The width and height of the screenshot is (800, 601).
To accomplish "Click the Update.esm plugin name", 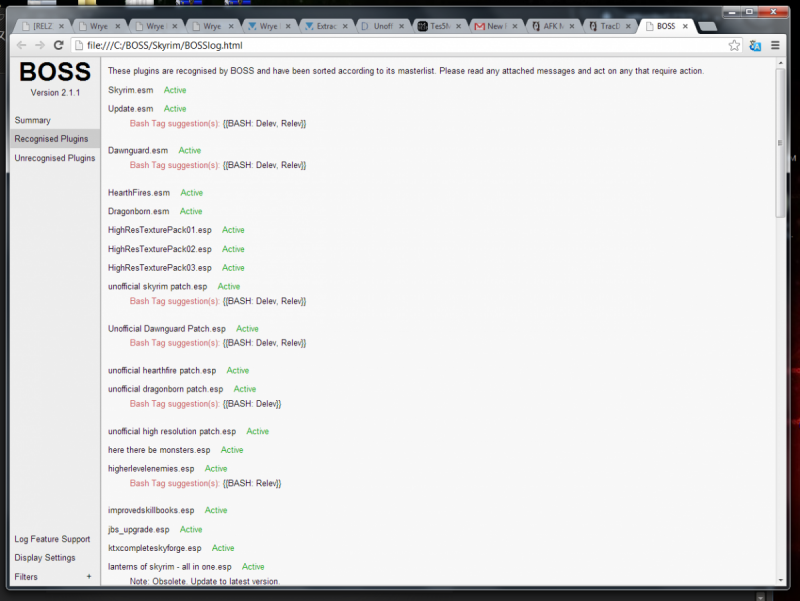I will [131, 109].
